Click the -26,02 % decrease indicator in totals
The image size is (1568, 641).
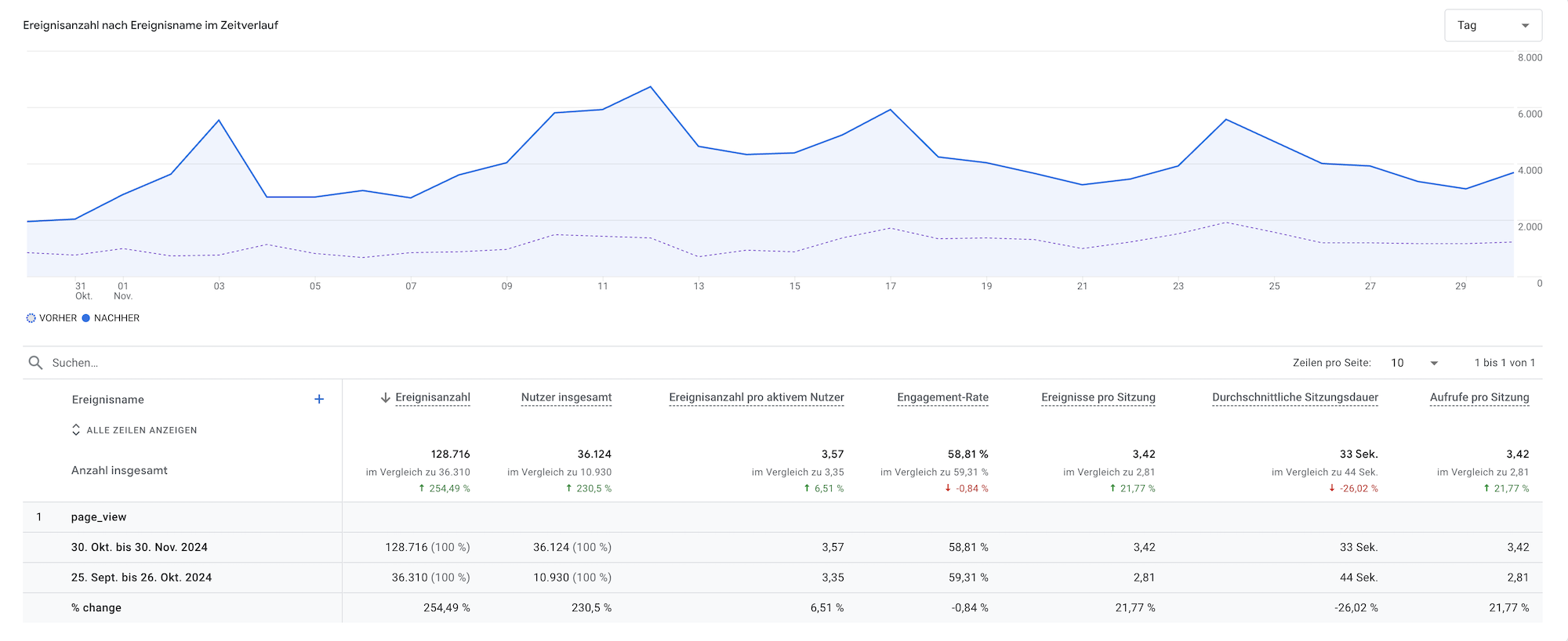pyautogui.click(x=1353, y=488)
